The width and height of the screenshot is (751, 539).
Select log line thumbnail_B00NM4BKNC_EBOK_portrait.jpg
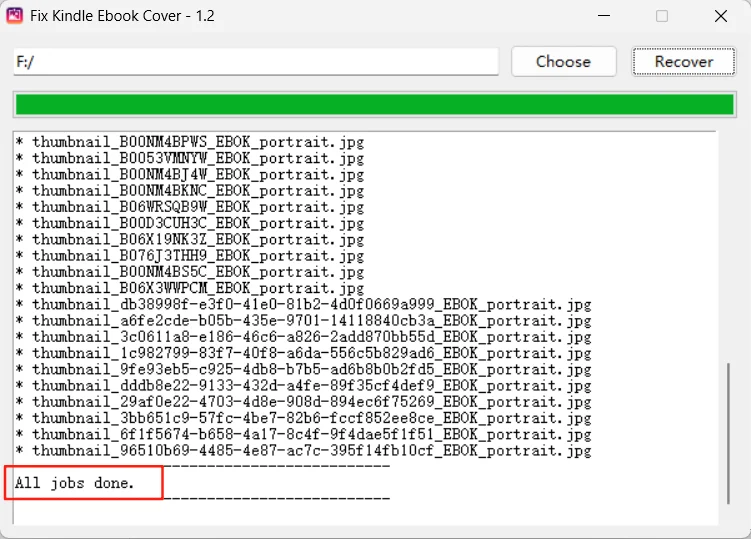[x=190, y=191]
